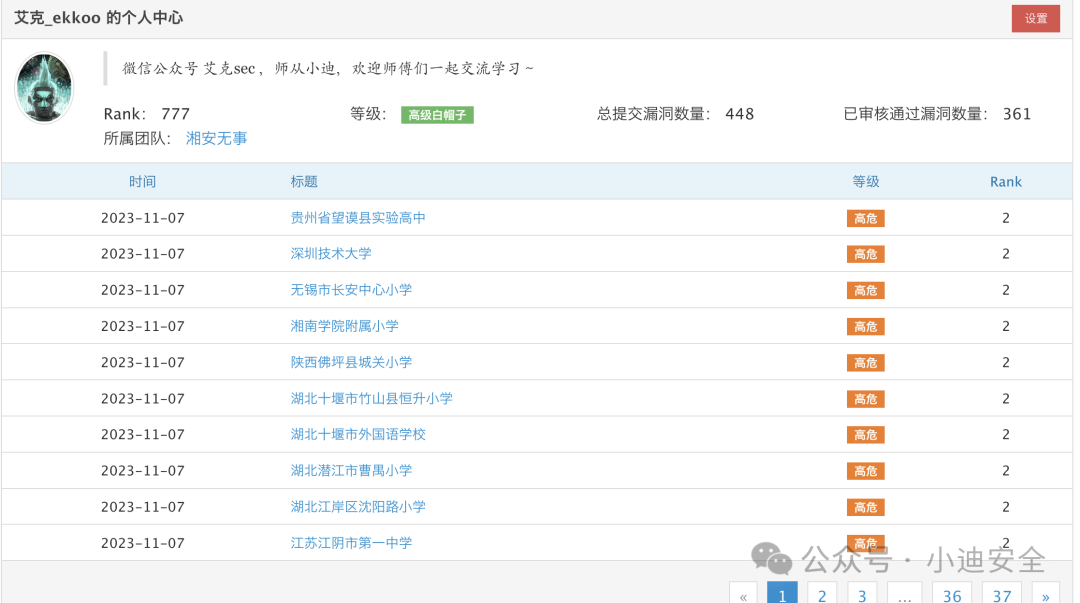Open the 湖北十堰市竹山县恒升小学 entry
Screen dimensions: 1080x603
(x=371, y=398)
